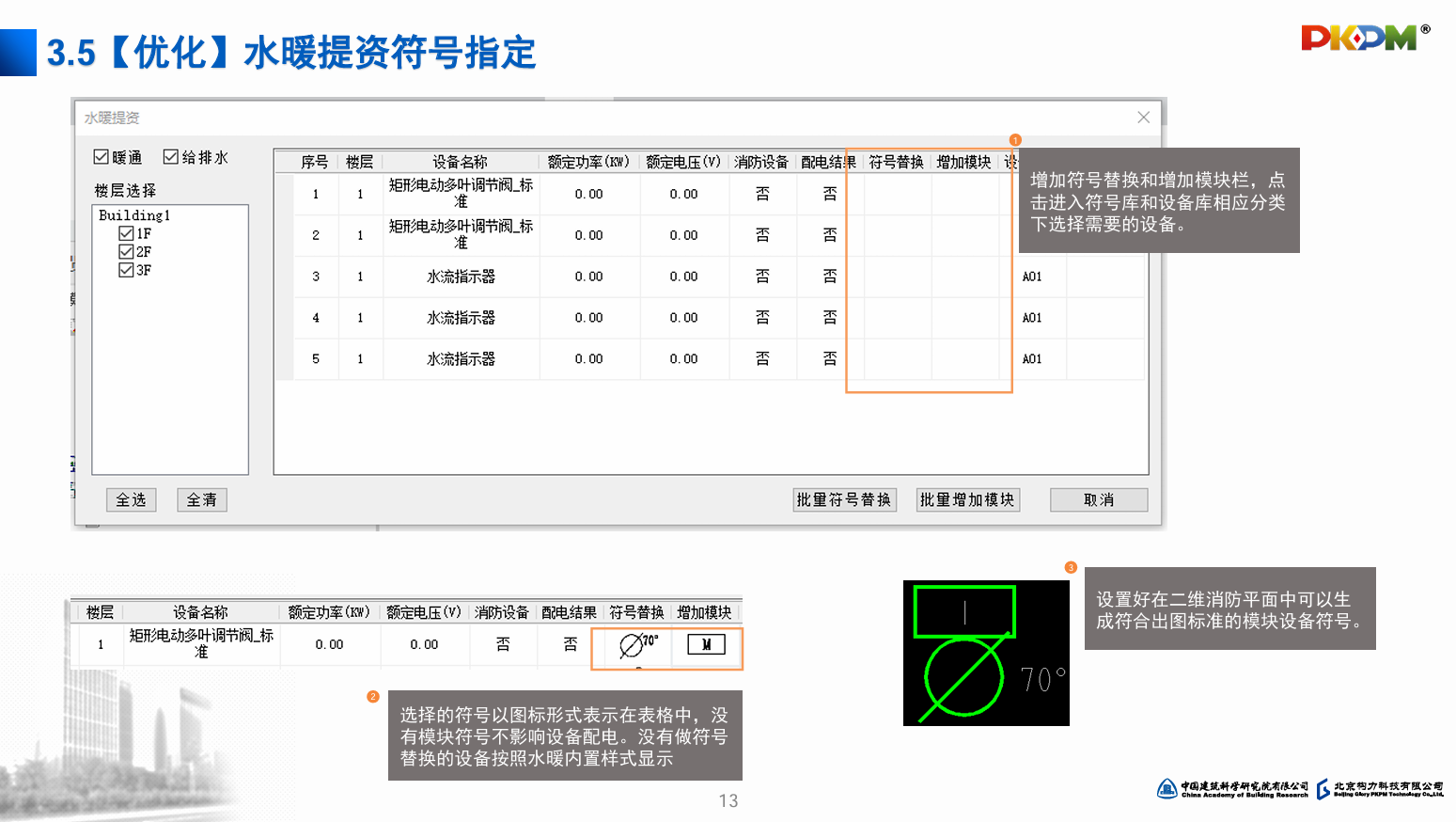Click the 额定功率(KW) header in the dialog table
1456x822 pixels.
click(589, 162)
